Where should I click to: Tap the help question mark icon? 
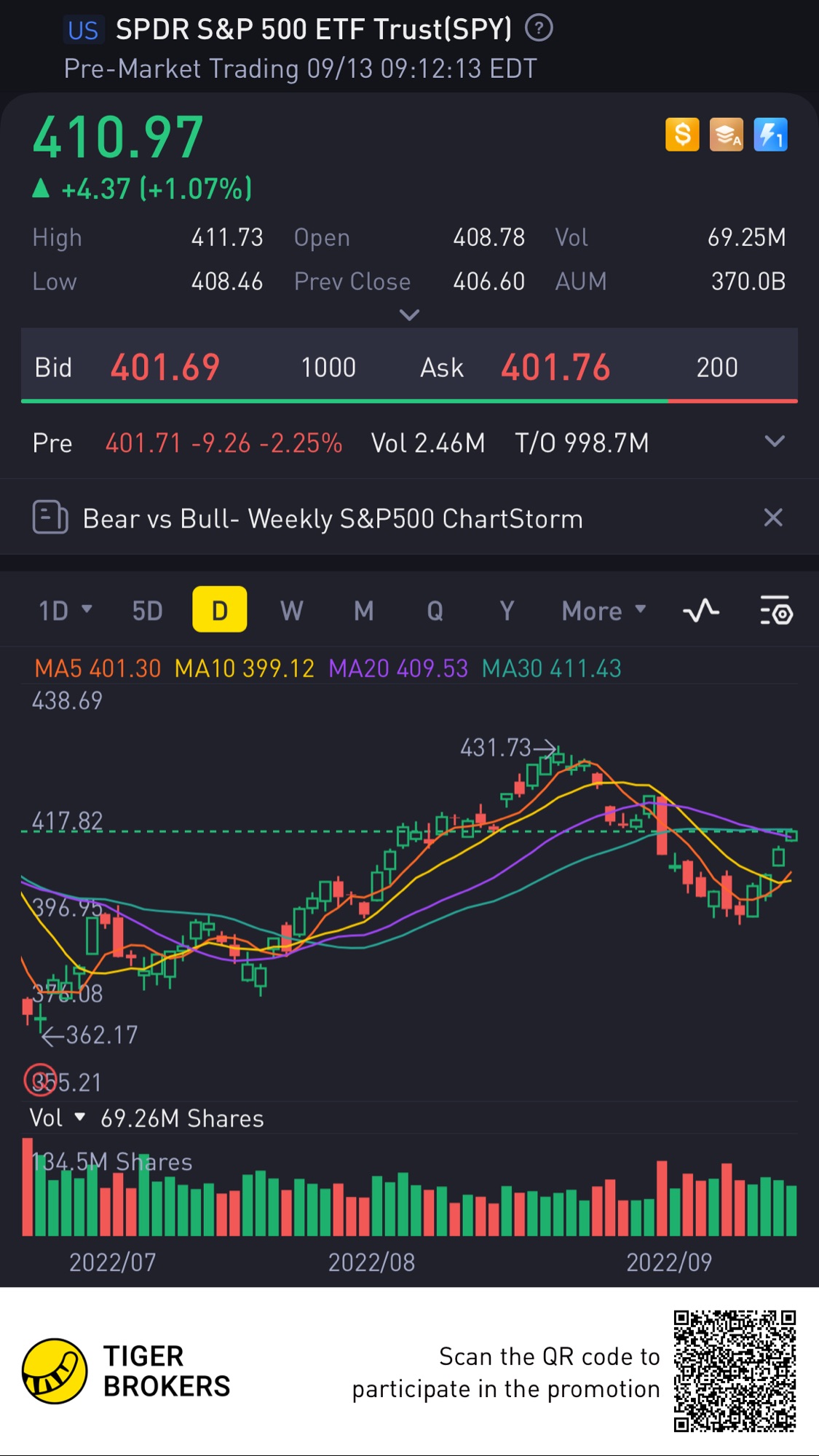coord(539,29)
